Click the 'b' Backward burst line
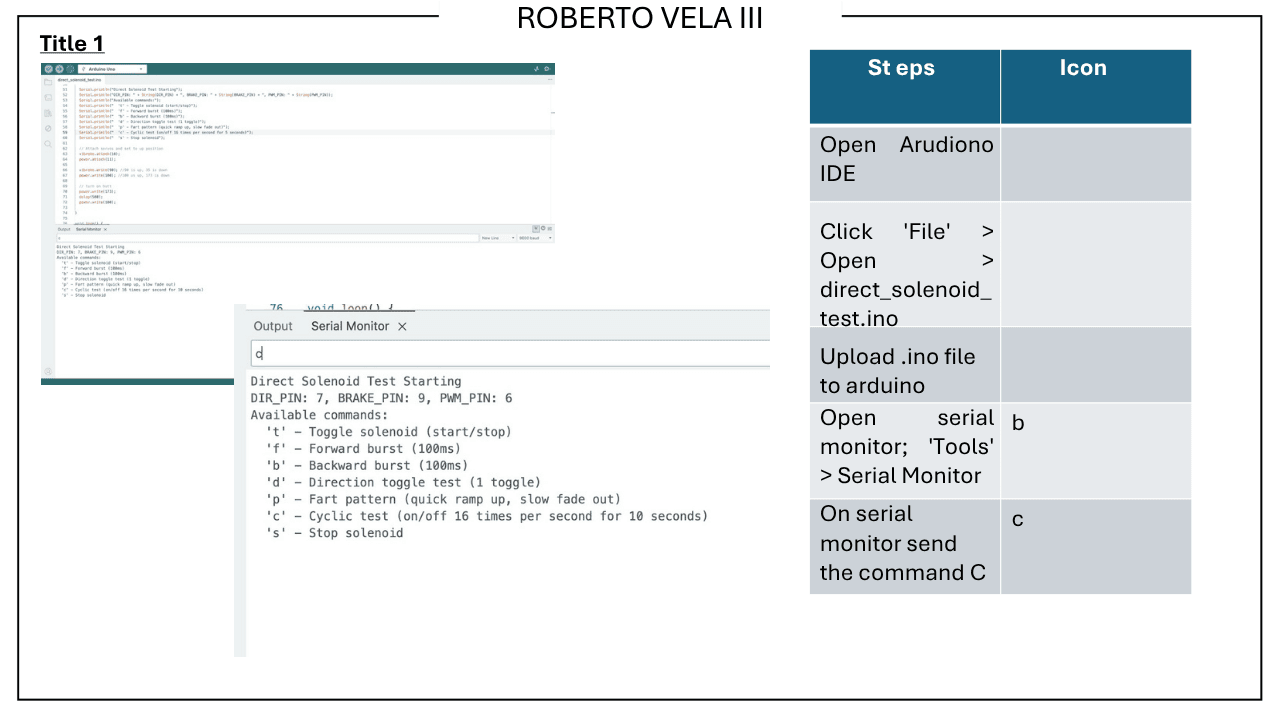Image resolution: width=1280 pixels, height=720 pixels. click(368, 465)
